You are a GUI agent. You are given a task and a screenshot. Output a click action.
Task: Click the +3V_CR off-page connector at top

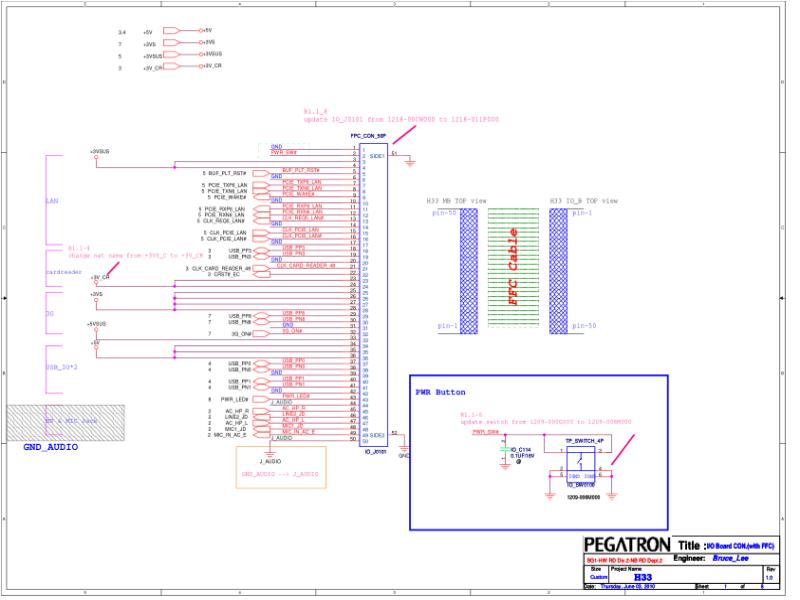[x=171, y=66]
